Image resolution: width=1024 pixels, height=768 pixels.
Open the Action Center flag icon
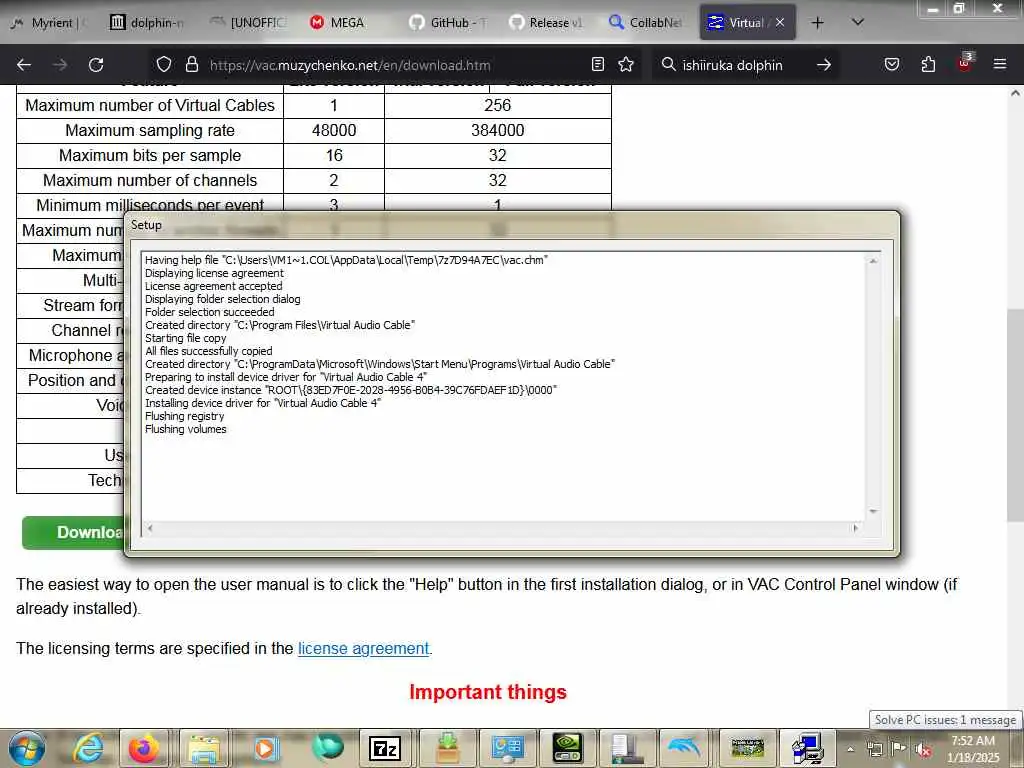point(899,749)
